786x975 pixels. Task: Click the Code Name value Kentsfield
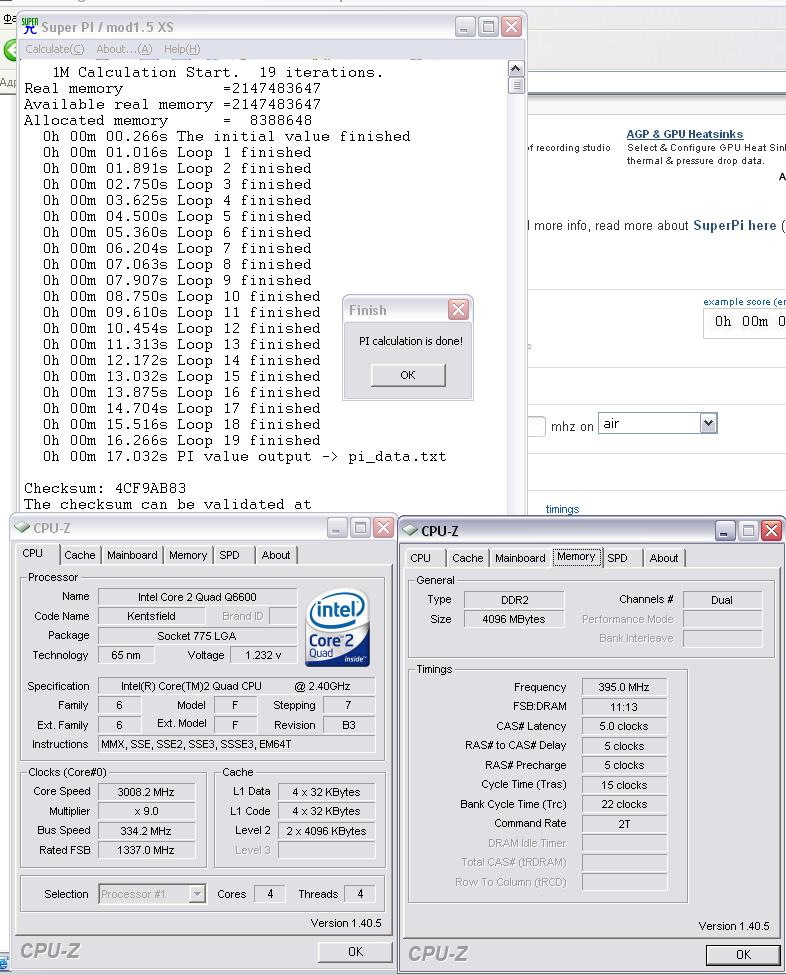click(x=152, y=616)
